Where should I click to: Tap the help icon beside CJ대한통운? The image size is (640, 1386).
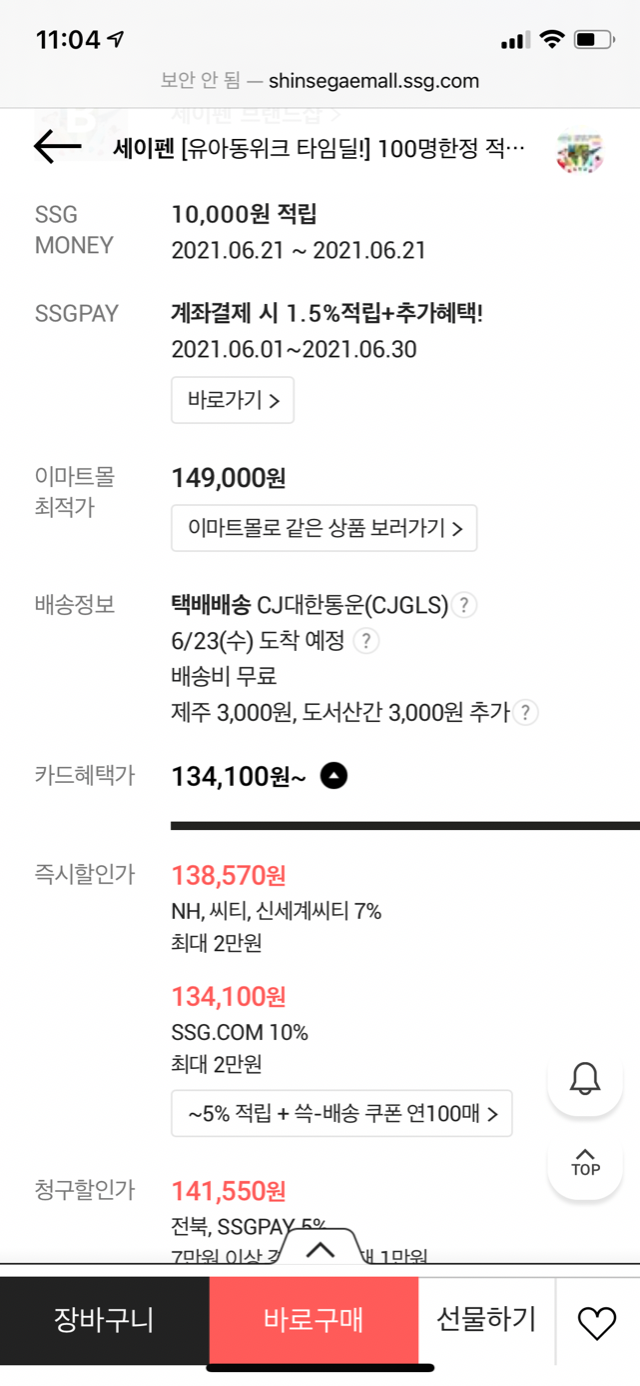tap(464, 605)
